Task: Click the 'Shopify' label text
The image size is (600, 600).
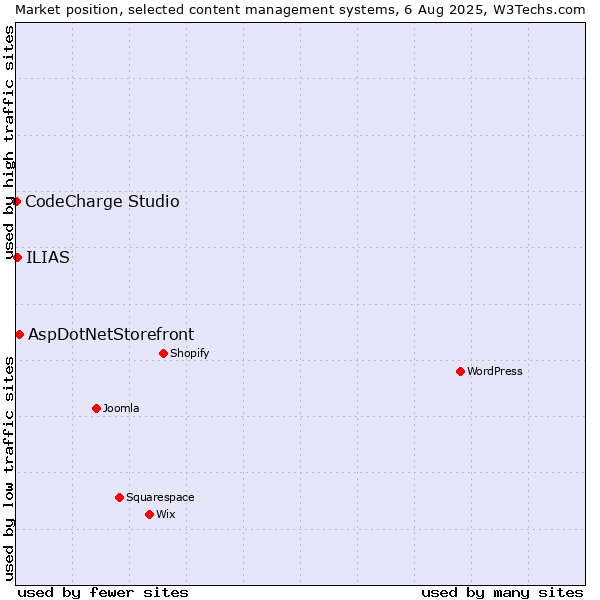Action: (189, 354)
